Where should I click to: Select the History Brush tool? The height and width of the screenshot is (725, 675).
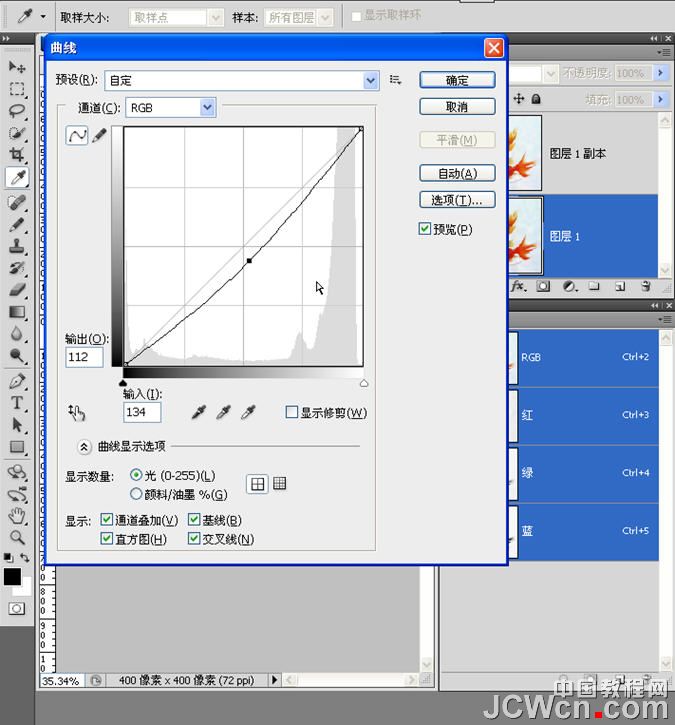point(17,268)
